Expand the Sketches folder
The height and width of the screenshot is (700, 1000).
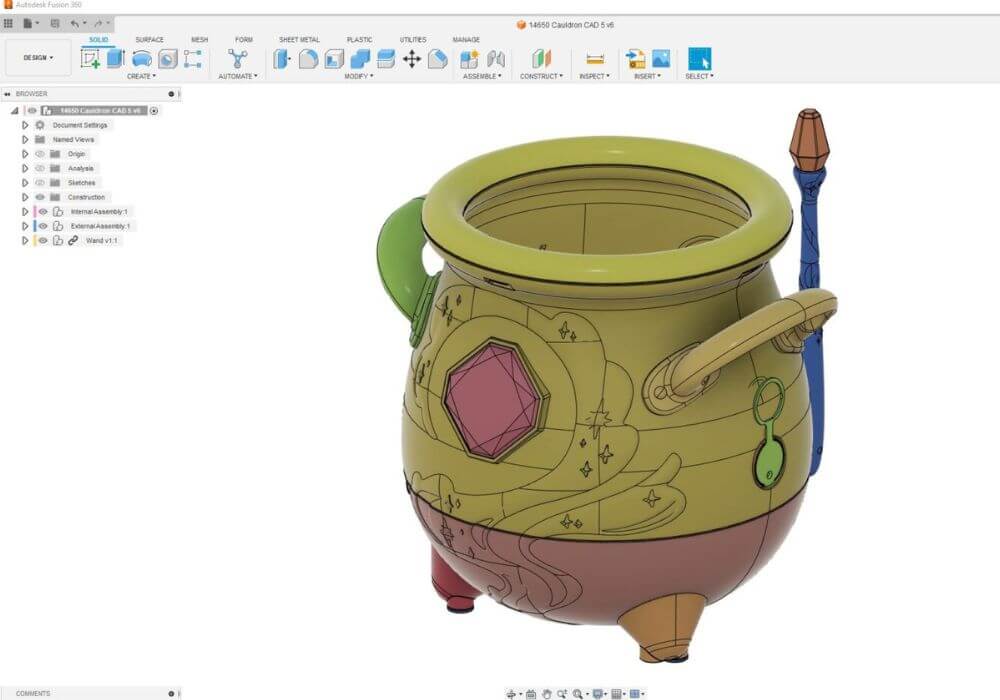[25, 182]
